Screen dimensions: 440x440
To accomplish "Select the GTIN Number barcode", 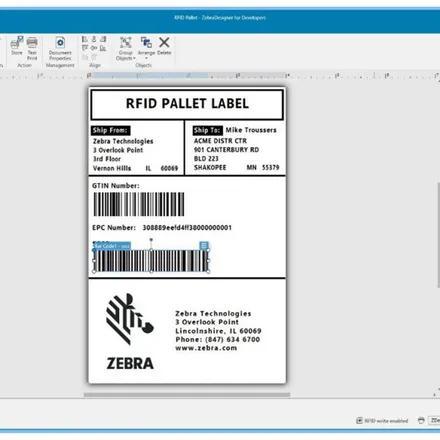I will tap(139, 204).
